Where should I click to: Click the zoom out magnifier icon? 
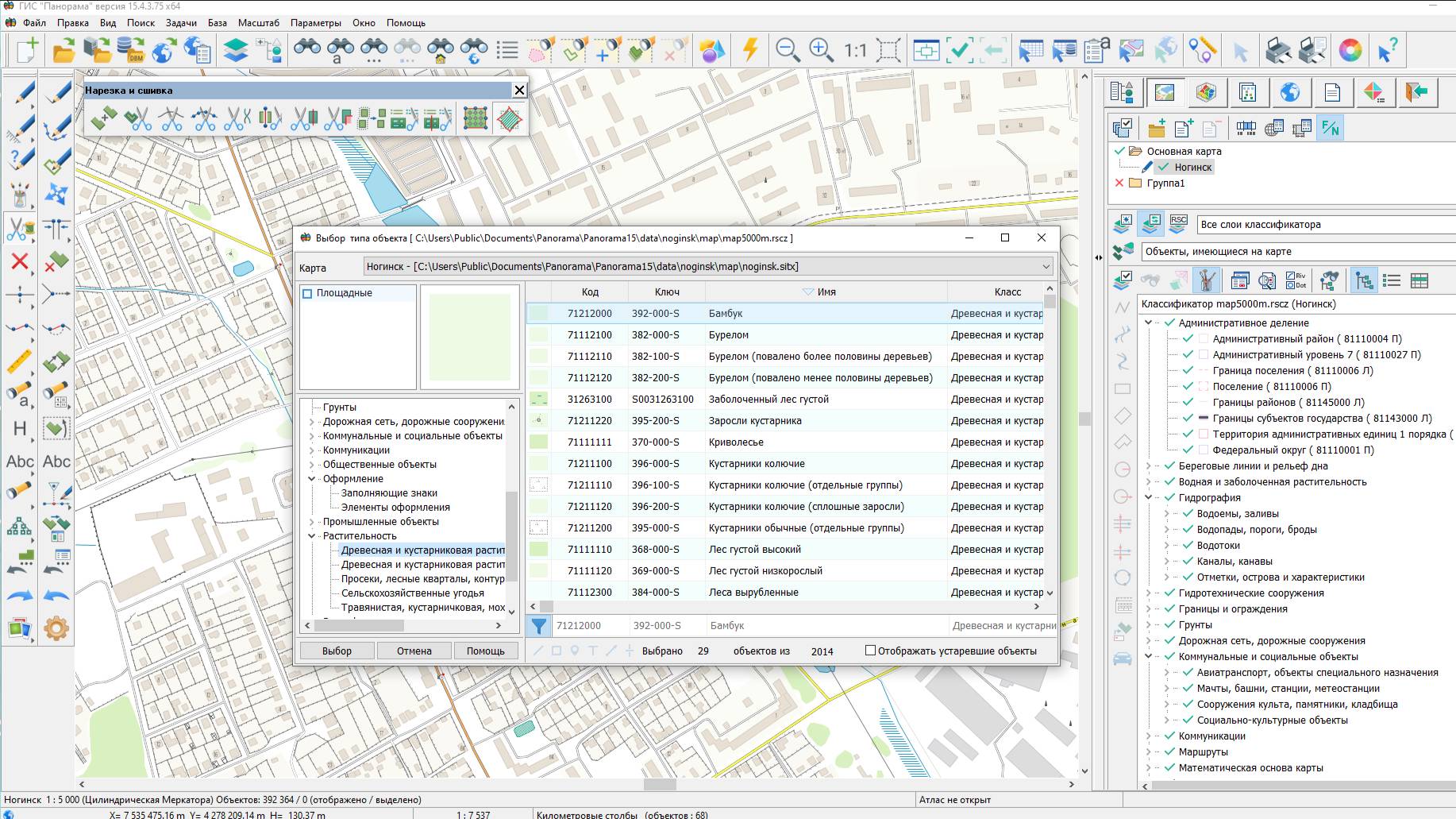pos(787,50)
